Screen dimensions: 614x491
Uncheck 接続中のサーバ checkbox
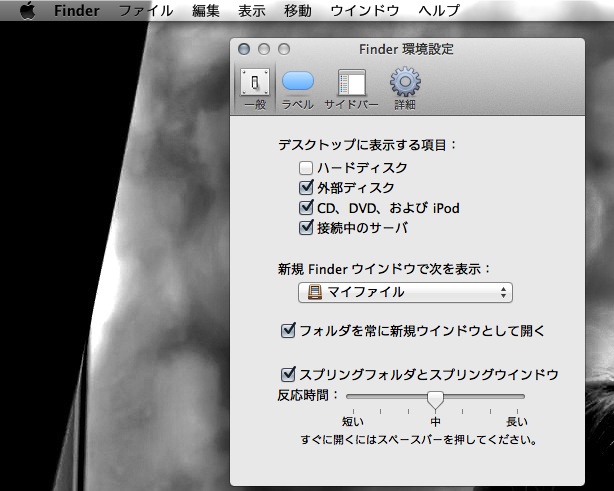[306, 227]
